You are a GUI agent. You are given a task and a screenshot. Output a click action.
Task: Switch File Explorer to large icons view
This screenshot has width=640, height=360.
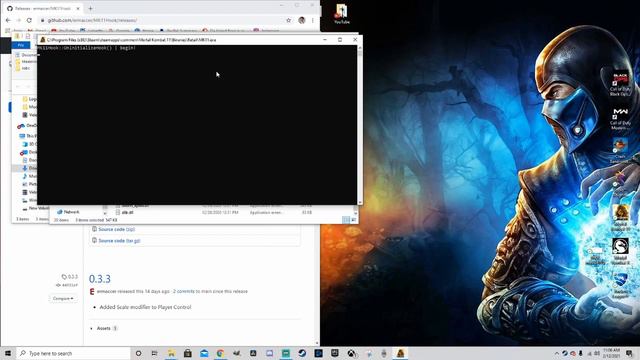point(353,220)
